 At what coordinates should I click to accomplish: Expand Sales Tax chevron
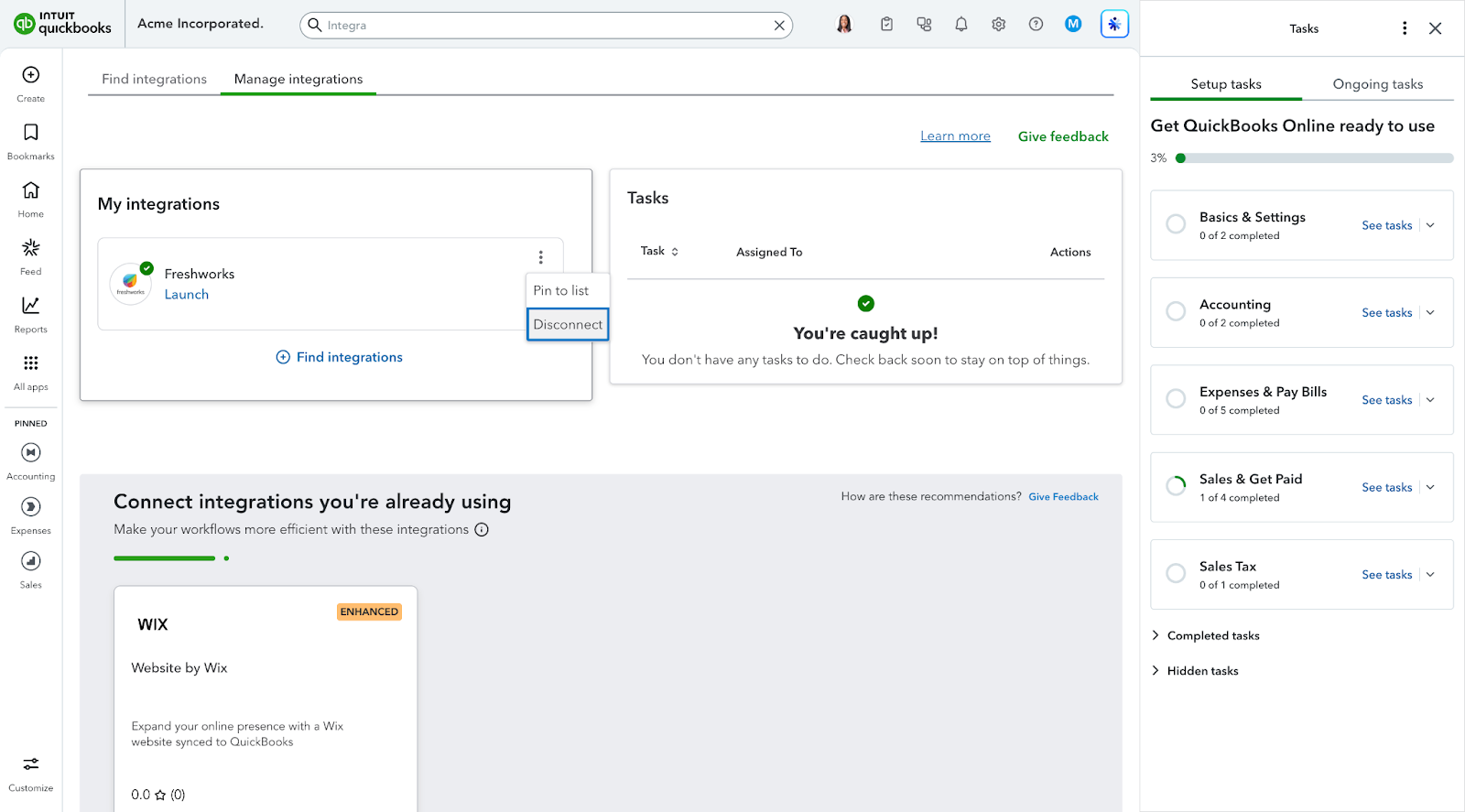pyautogui.click(x=1430, y=575)
